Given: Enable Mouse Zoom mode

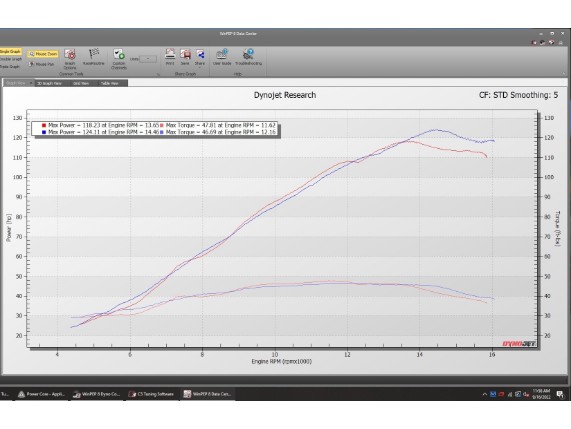Looking at the screenshot, I should tap(43, 54).
